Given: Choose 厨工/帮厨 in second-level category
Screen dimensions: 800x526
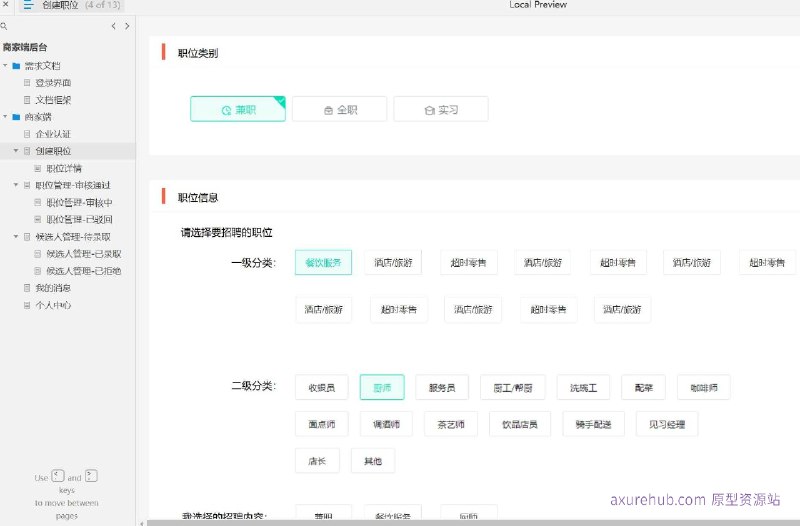Looking at the screenshot, I should (513, 388).
